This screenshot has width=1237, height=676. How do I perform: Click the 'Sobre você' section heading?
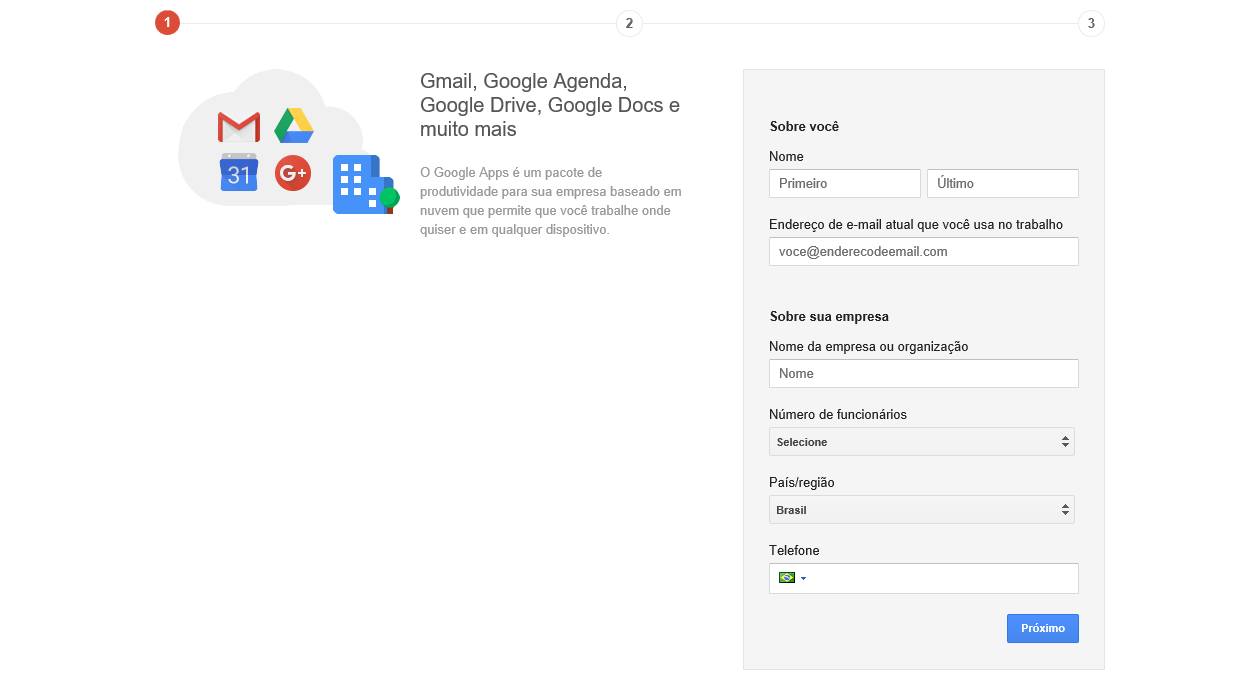tap(804, 126)
